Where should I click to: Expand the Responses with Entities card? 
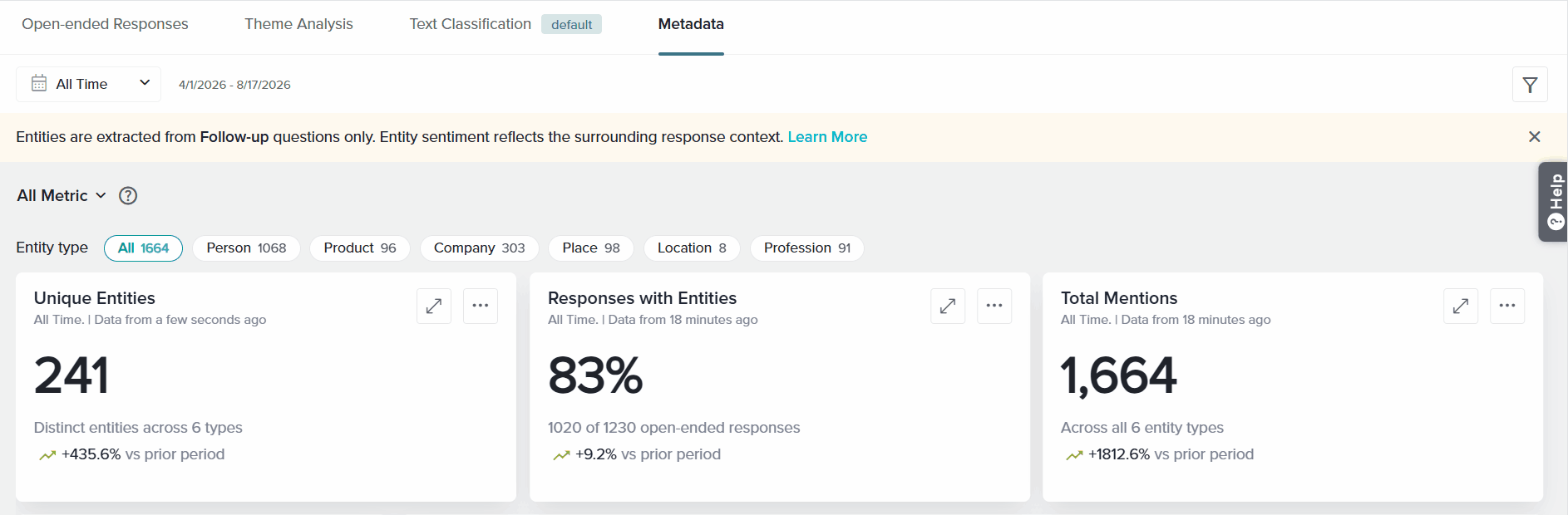click(x=948, y=307)
